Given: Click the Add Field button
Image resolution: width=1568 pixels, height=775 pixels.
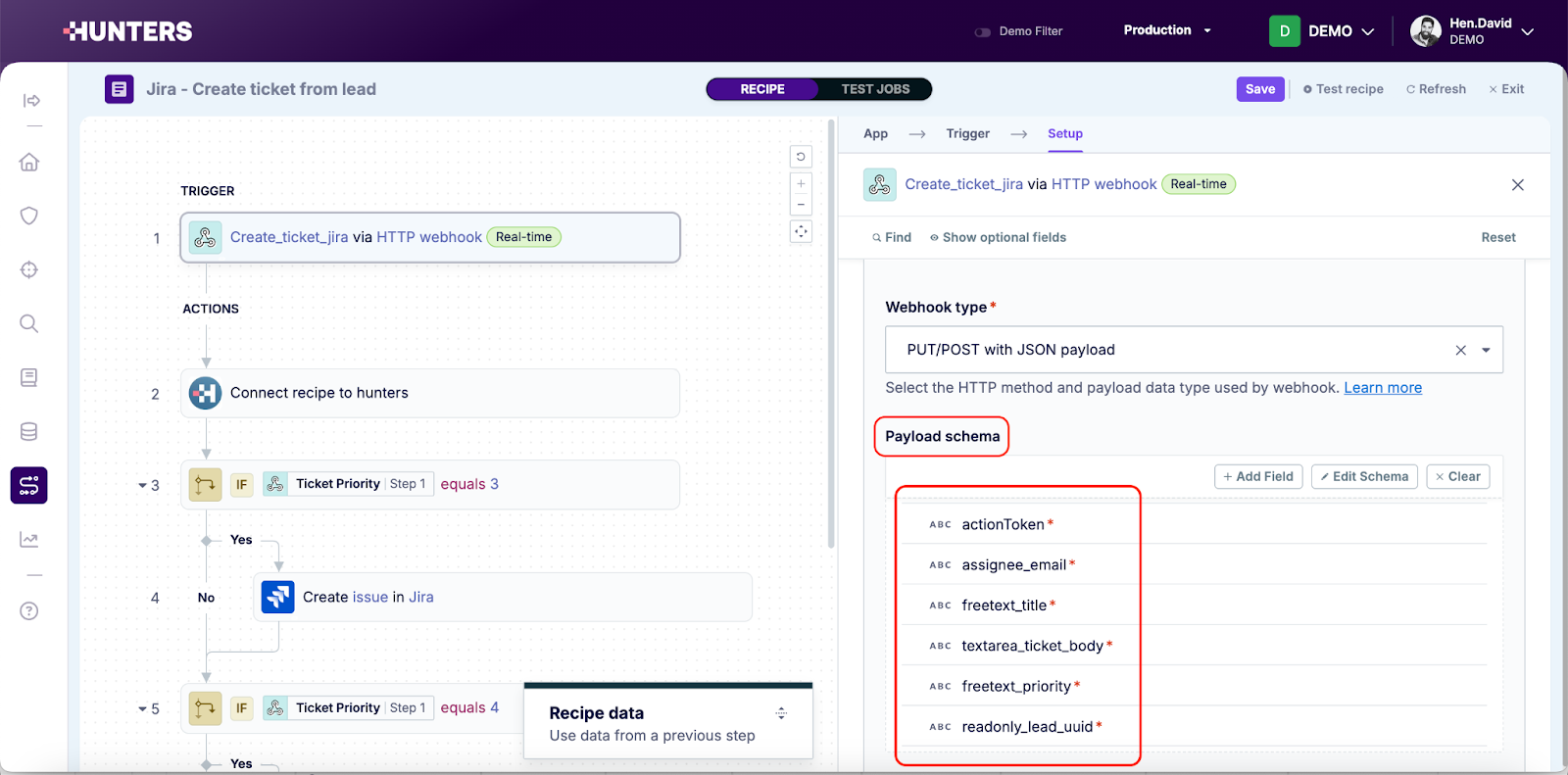Looking at the screenshot, I should tap(1258, 476).
